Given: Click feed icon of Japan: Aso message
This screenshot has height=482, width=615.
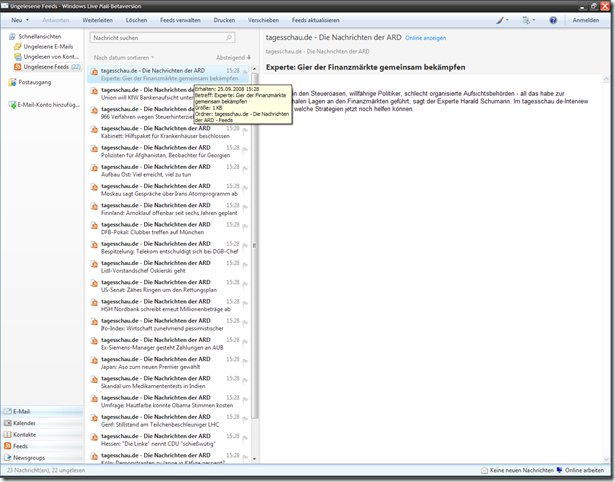Looking at the screenshot, I should [94, 360].
